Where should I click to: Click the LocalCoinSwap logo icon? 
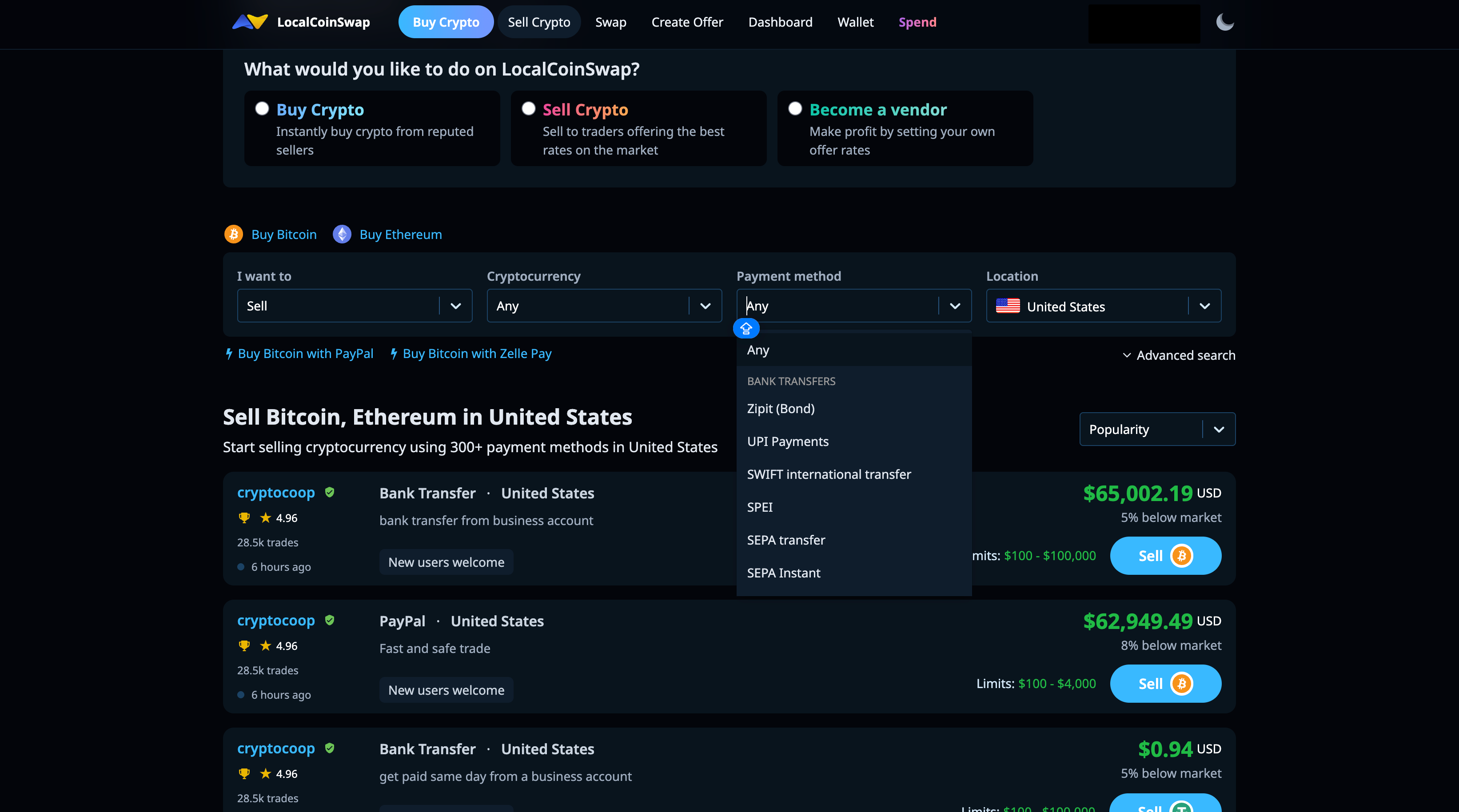(x=250, y=22)
